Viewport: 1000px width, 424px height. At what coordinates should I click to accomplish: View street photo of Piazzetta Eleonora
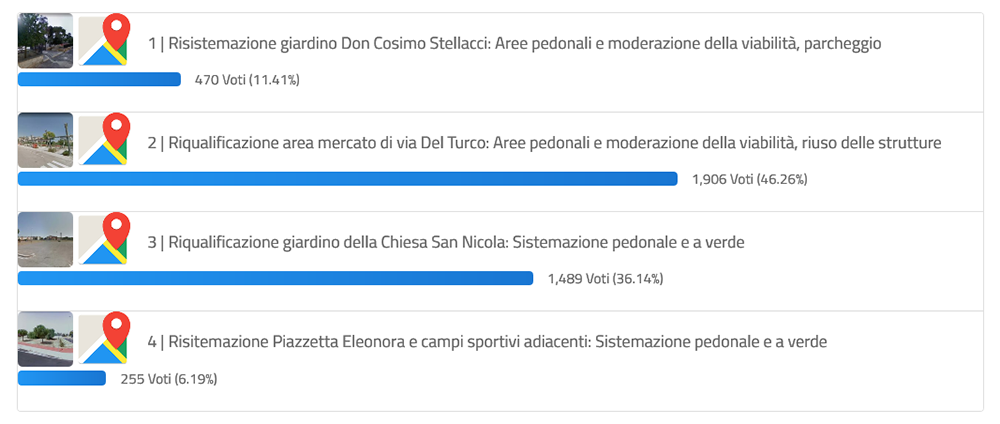tap(45, 339)
